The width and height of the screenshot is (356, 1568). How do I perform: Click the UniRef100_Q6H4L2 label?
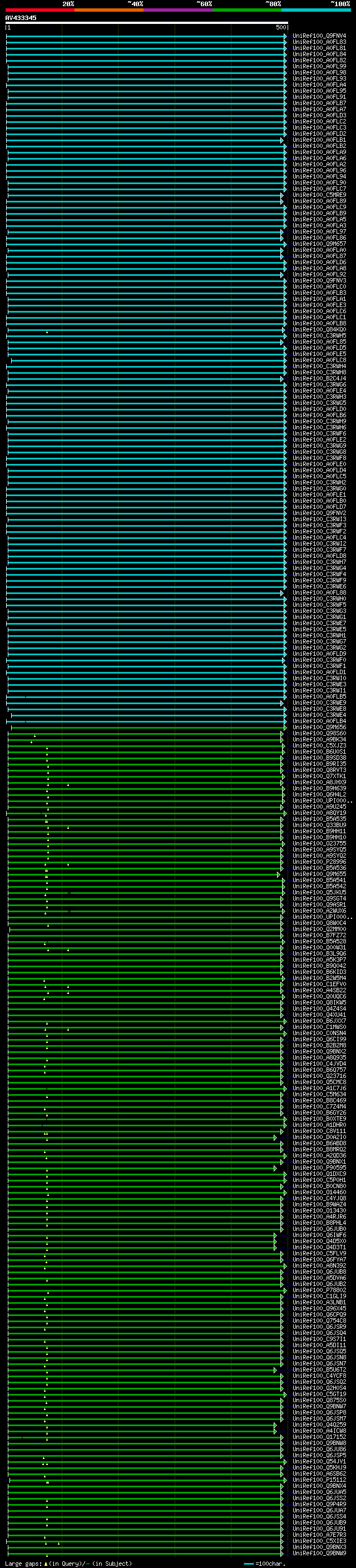point(319,794)
